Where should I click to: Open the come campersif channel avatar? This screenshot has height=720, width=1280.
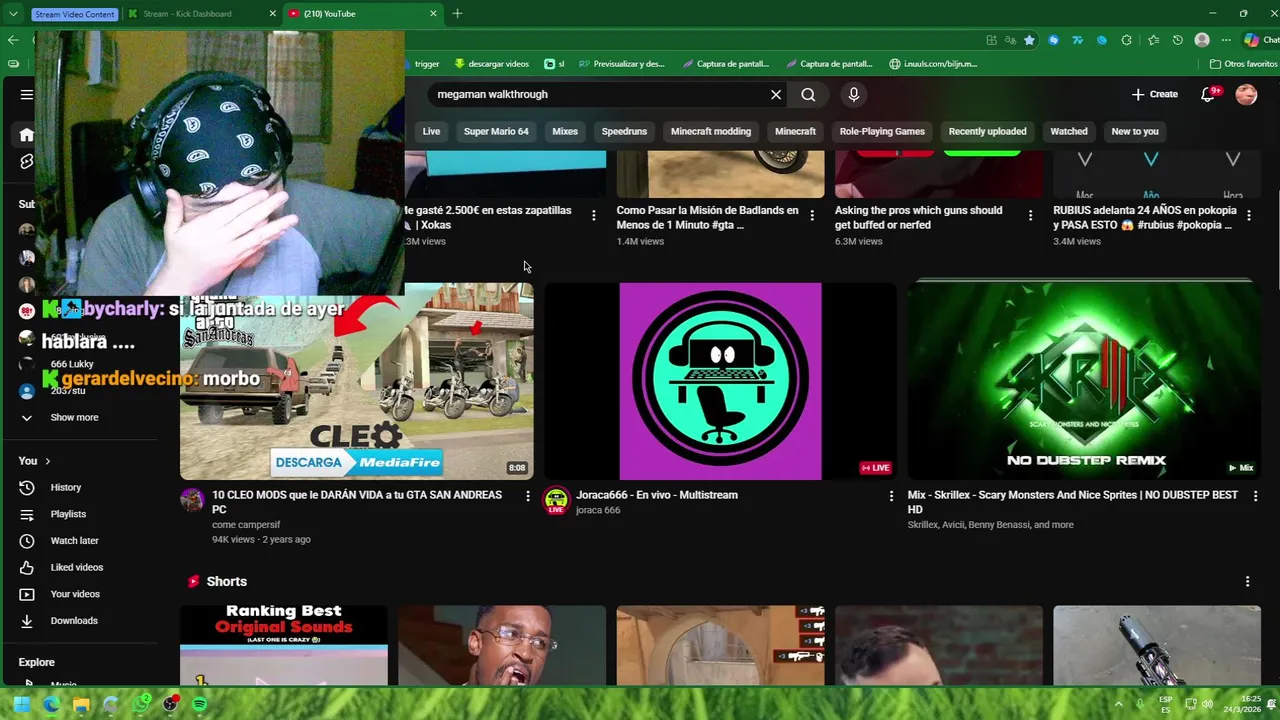click(x=192, y=500)
